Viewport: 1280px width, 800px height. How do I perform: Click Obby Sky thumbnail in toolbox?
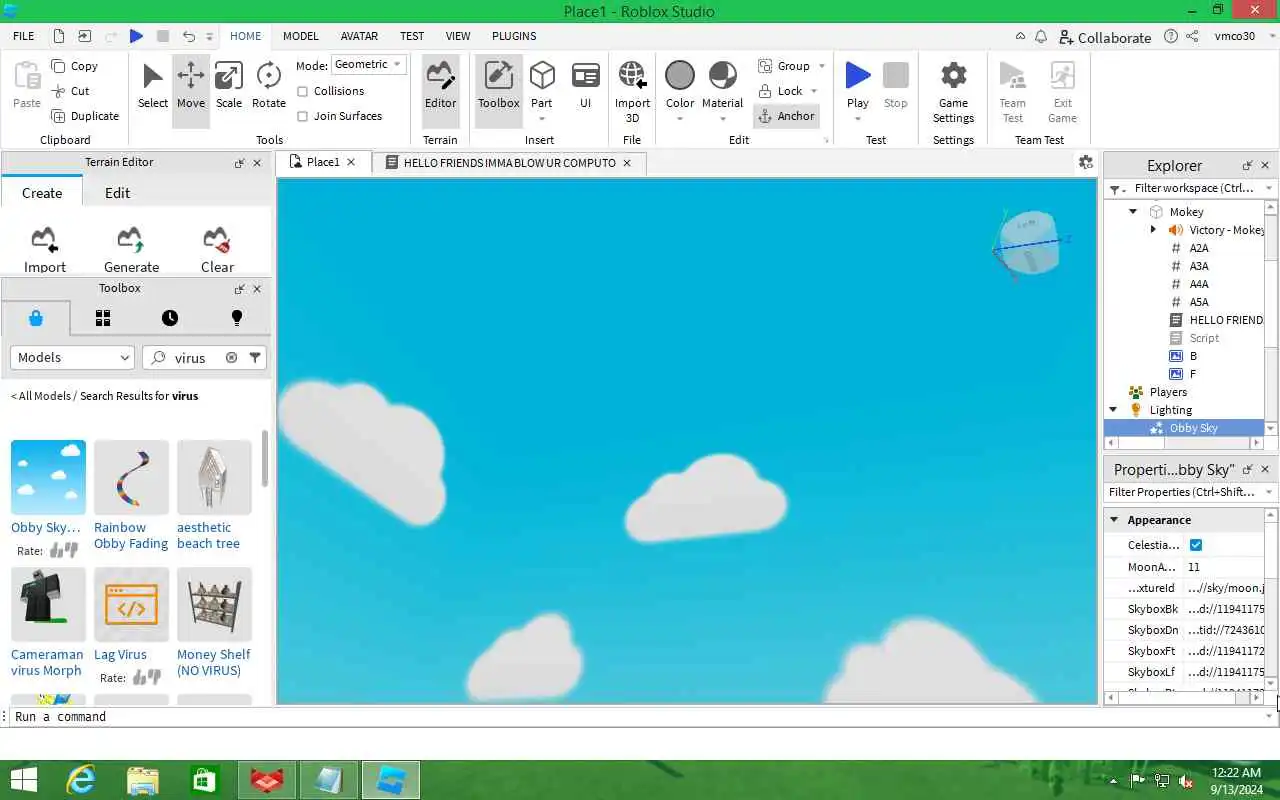click(x=48, y=477)
